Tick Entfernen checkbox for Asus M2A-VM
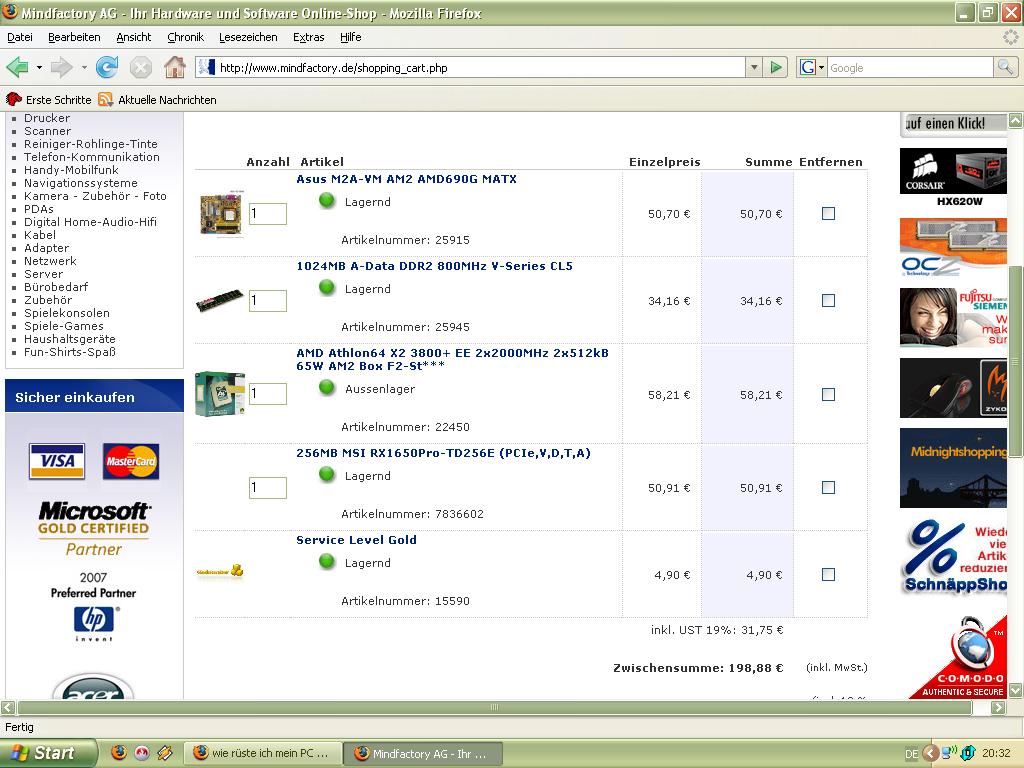Screen dimensions: 1024x768 (828, 214)
